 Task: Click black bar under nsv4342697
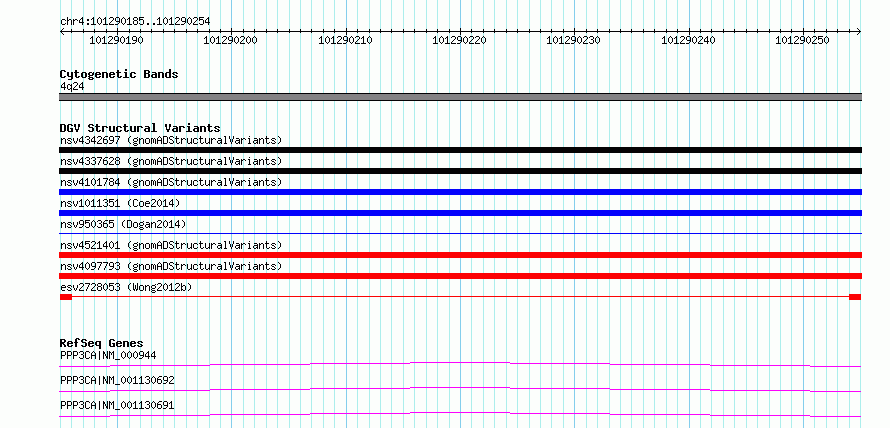(x=460, y=150)
